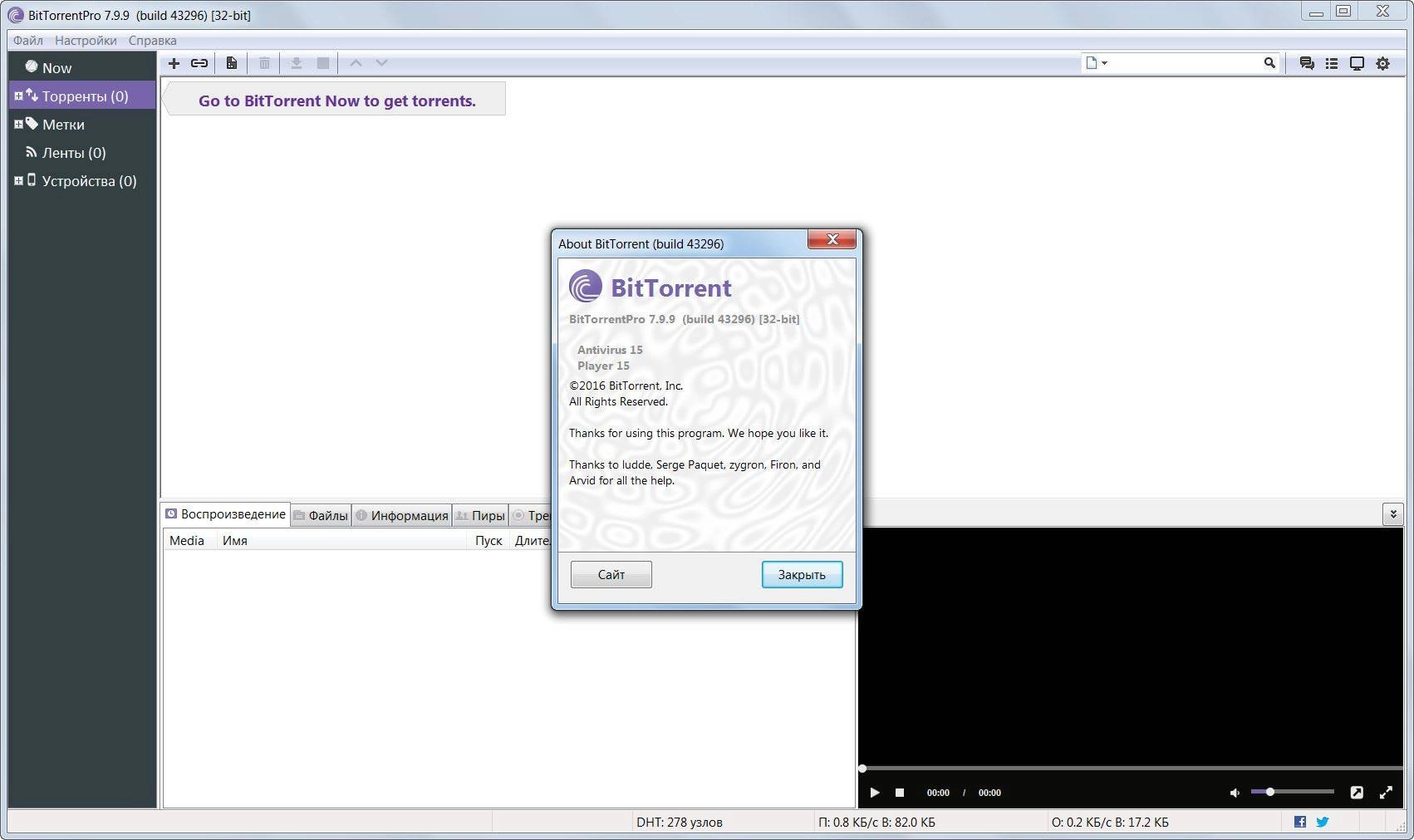The image size is (1414, 840).
Task: Open the Now sidebar item
Action: click(81, 67)
